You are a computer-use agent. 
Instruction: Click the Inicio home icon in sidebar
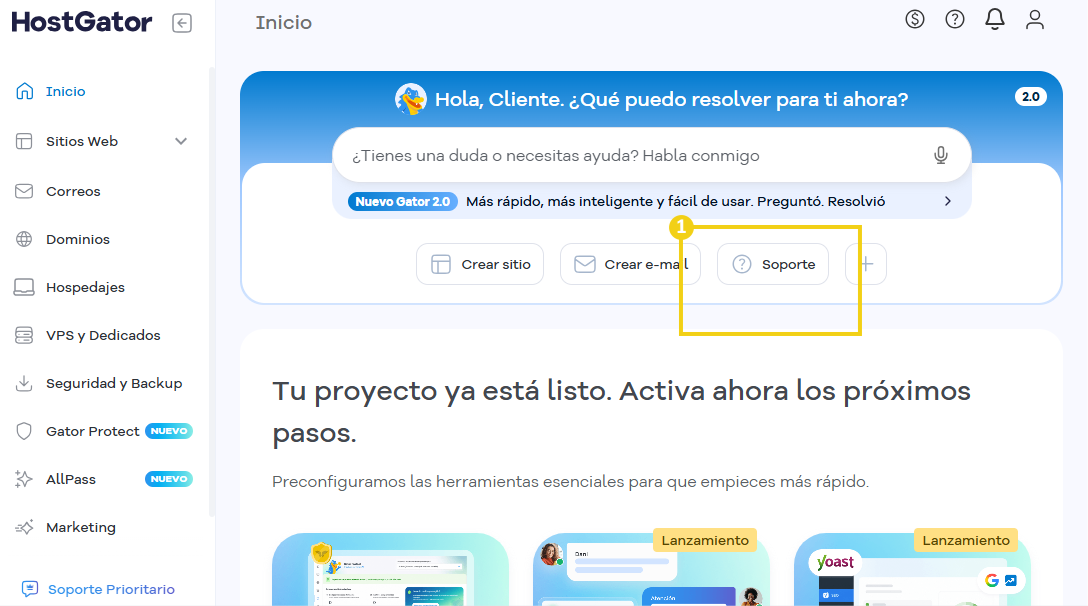[x=24, y=92]
